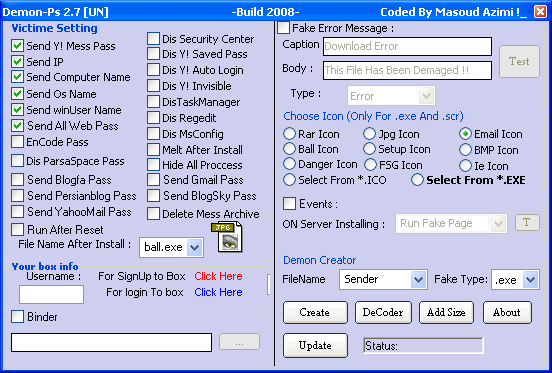Image resolution: width=552 pixels, height=373 pixels.
Task: Toggle the Send IP checkbox
Action: (17, 61)
